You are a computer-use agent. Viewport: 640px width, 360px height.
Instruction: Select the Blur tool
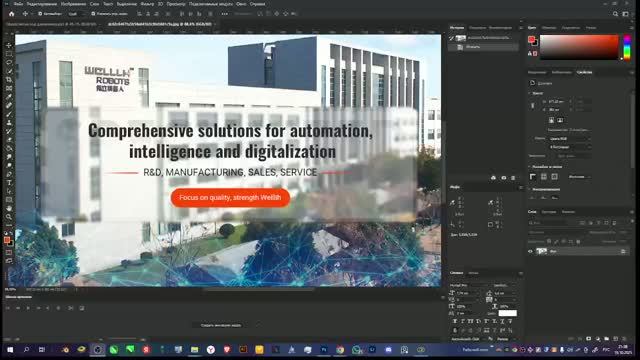pos(9,157)
